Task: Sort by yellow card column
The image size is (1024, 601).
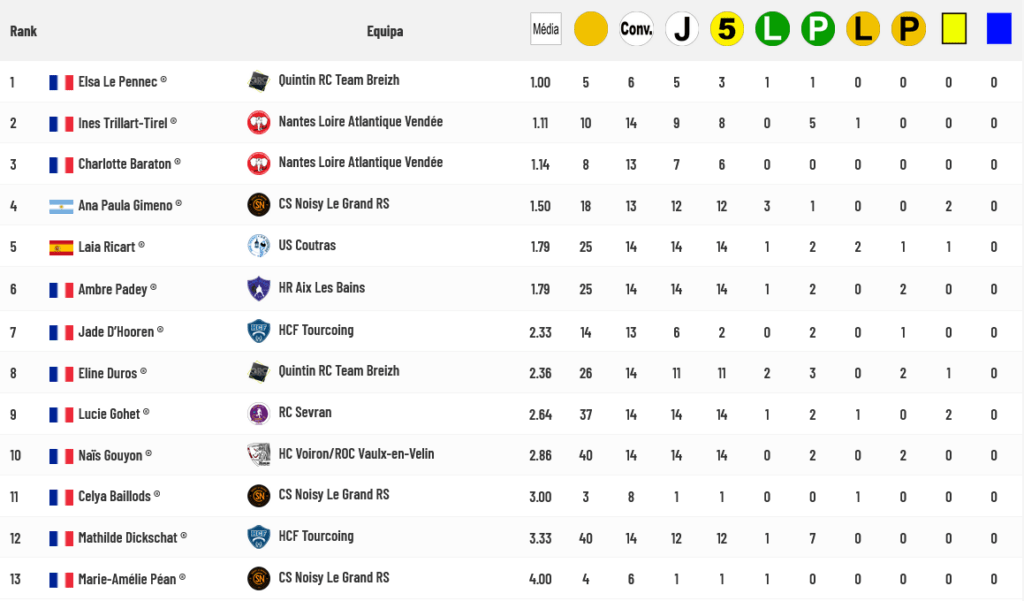Action: (x=953, y=29)
